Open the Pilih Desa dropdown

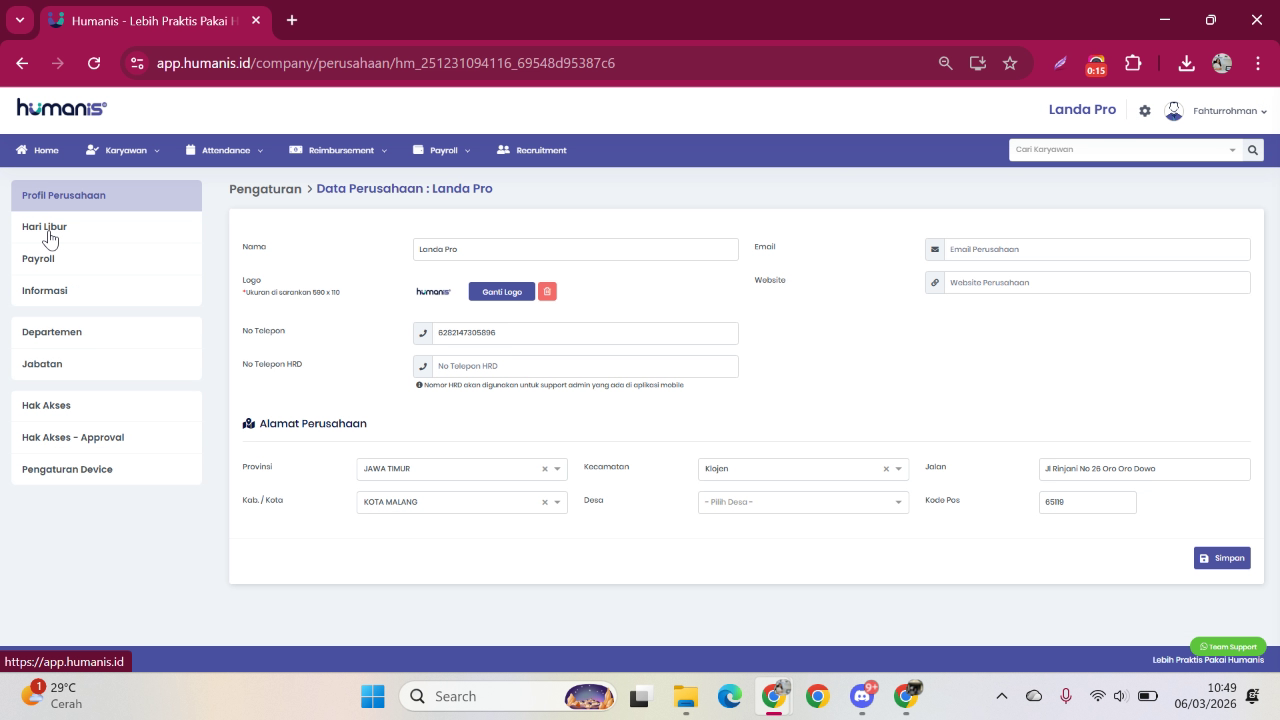[803, 502]
